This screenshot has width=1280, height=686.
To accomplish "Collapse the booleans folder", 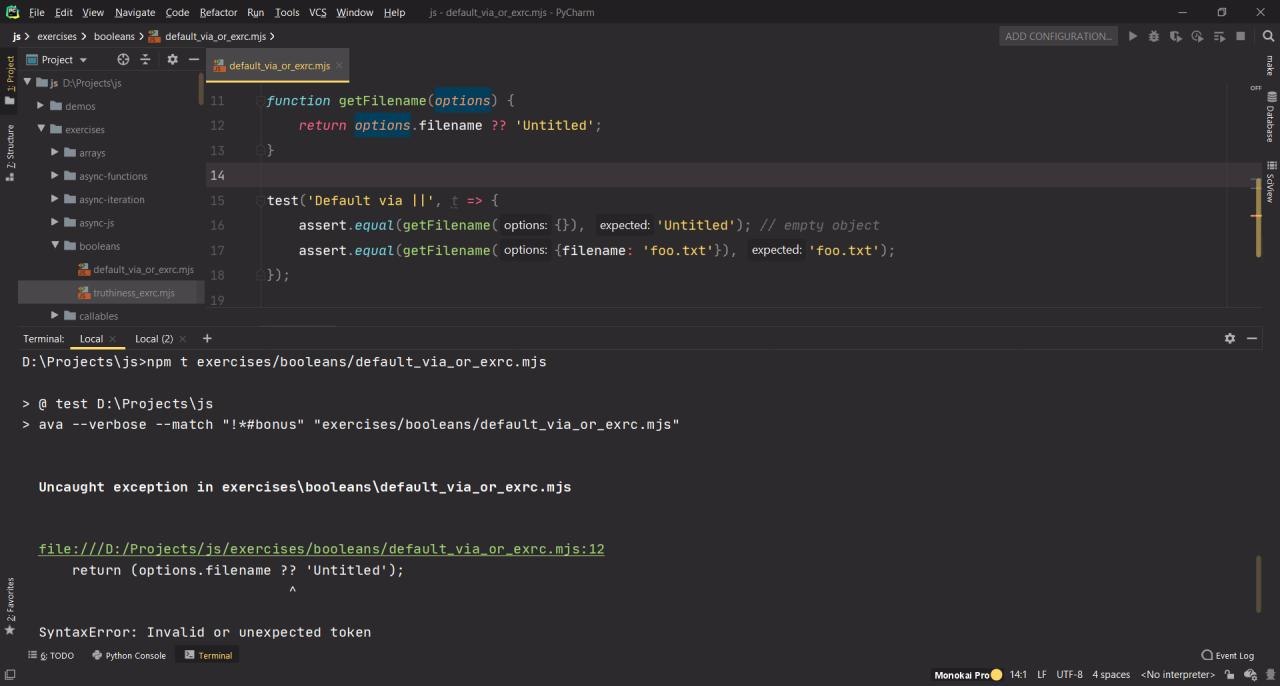I will pos(55,246).
